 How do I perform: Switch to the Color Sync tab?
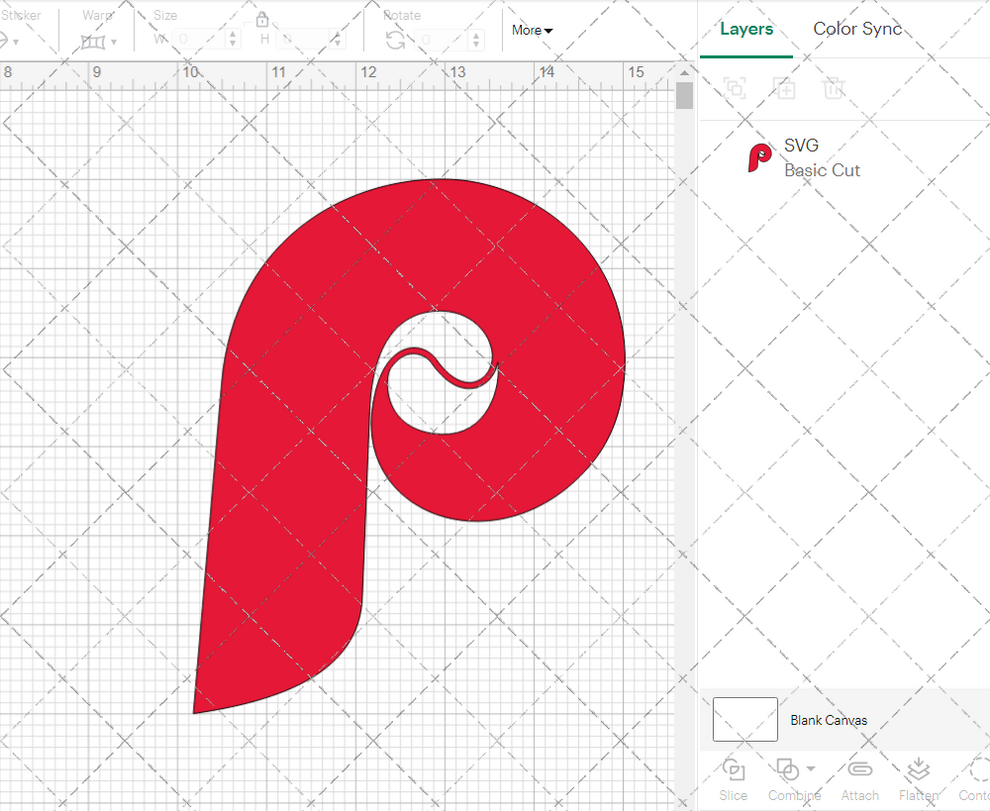pyautogui.click(x=857, y=29)
